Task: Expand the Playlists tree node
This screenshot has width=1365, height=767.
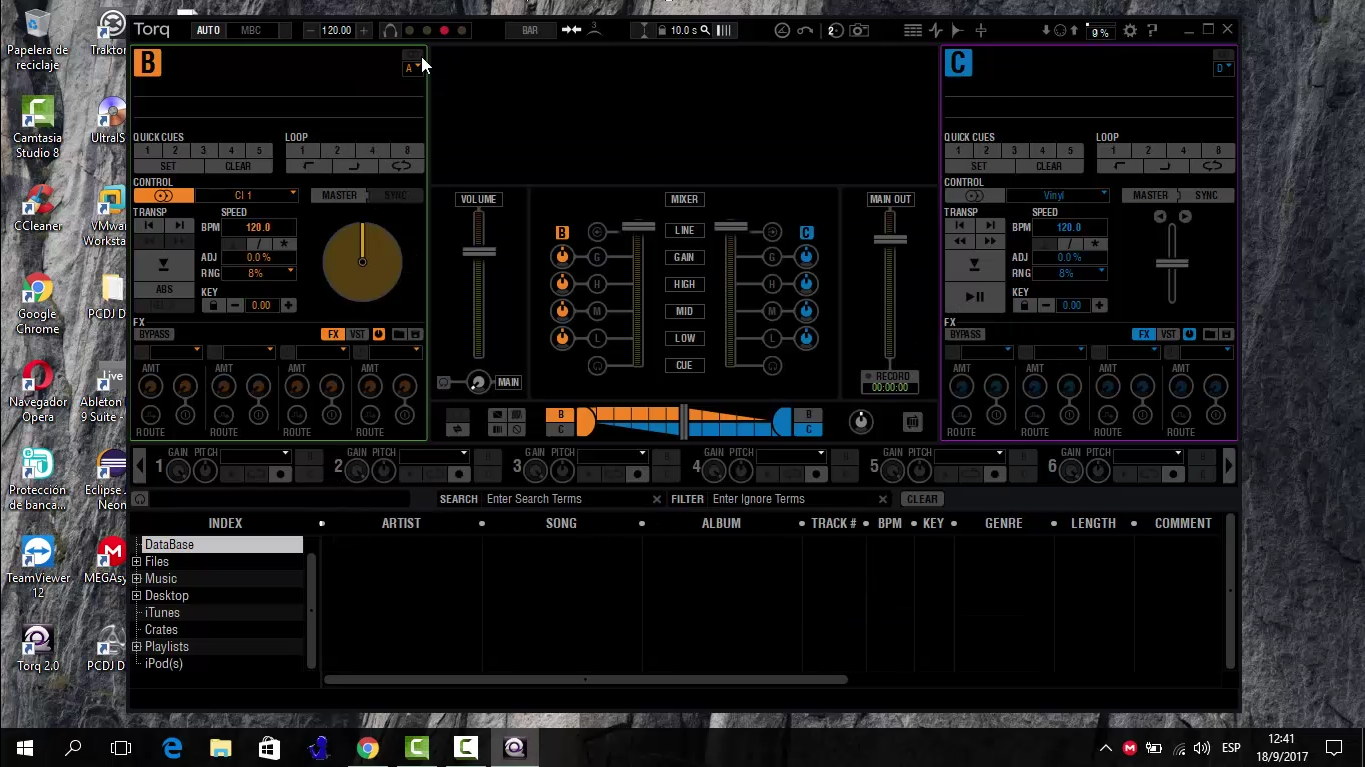Action: (x=137, y=647)
